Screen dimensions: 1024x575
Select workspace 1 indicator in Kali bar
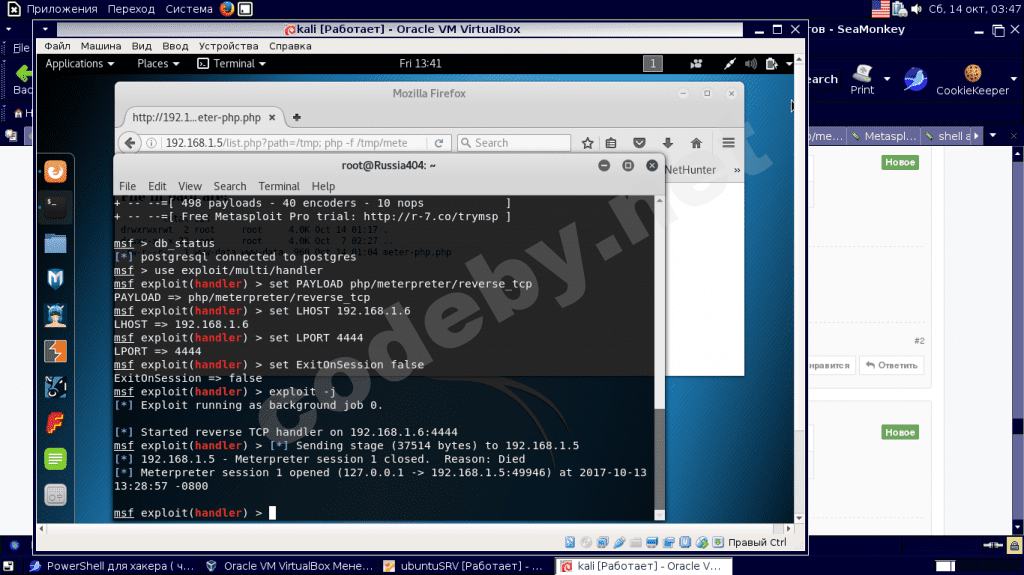coord(652,63)
